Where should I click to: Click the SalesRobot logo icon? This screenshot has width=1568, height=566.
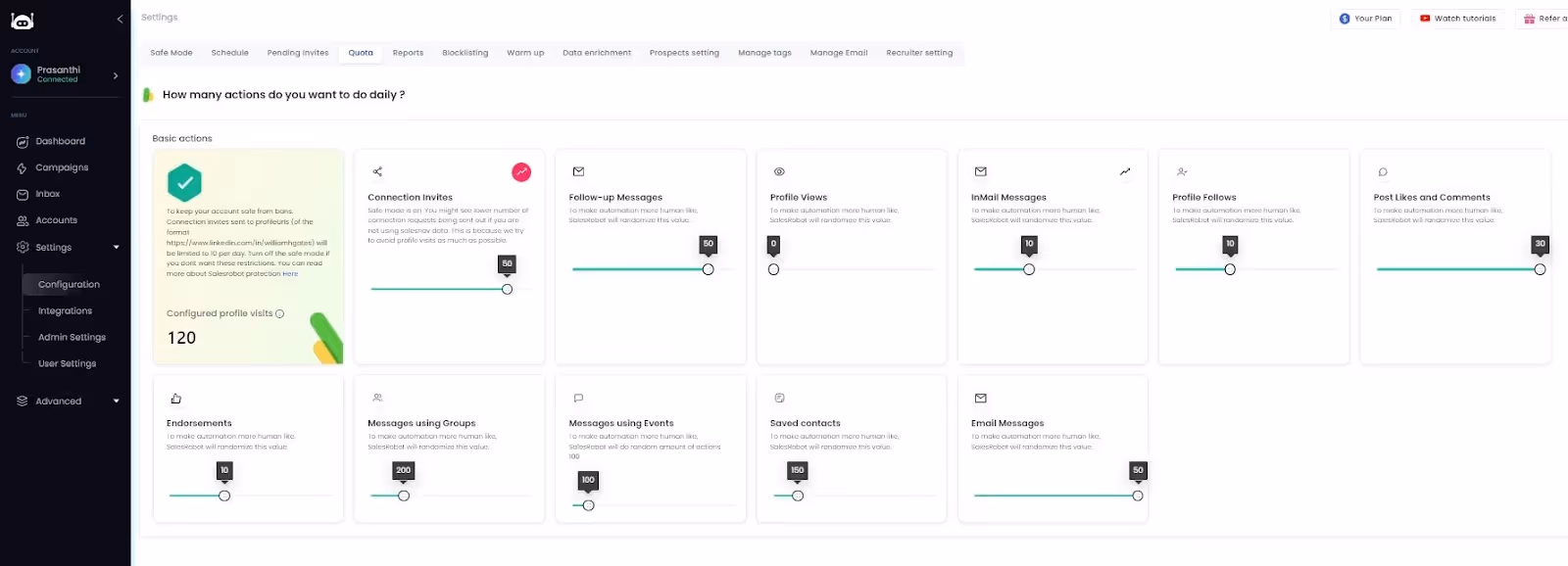(x=22, y=20)
